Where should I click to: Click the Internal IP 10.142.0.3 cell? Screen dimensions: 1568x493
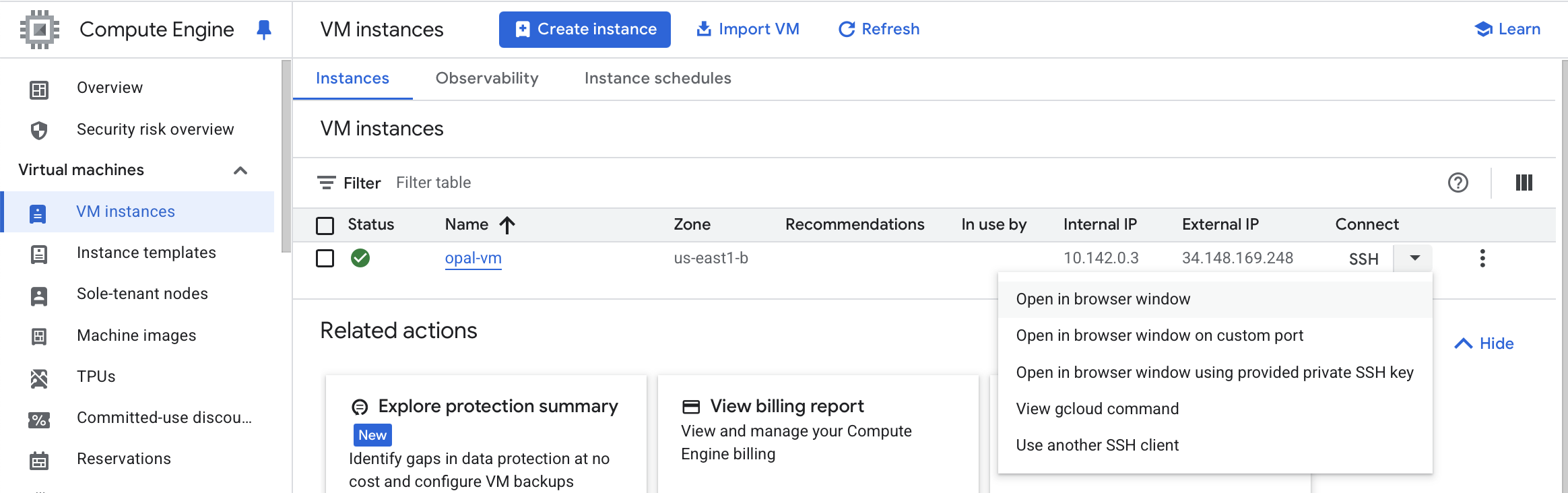1101,258
